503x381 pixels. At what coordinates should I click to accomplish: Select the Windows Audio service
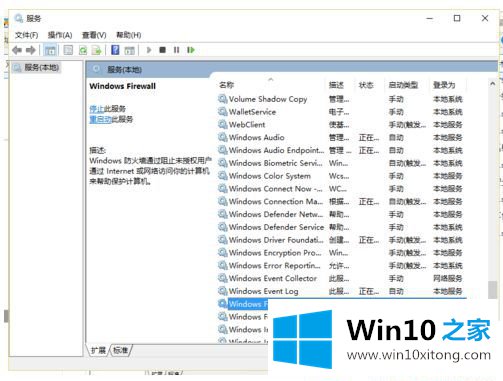pos(342,137)
